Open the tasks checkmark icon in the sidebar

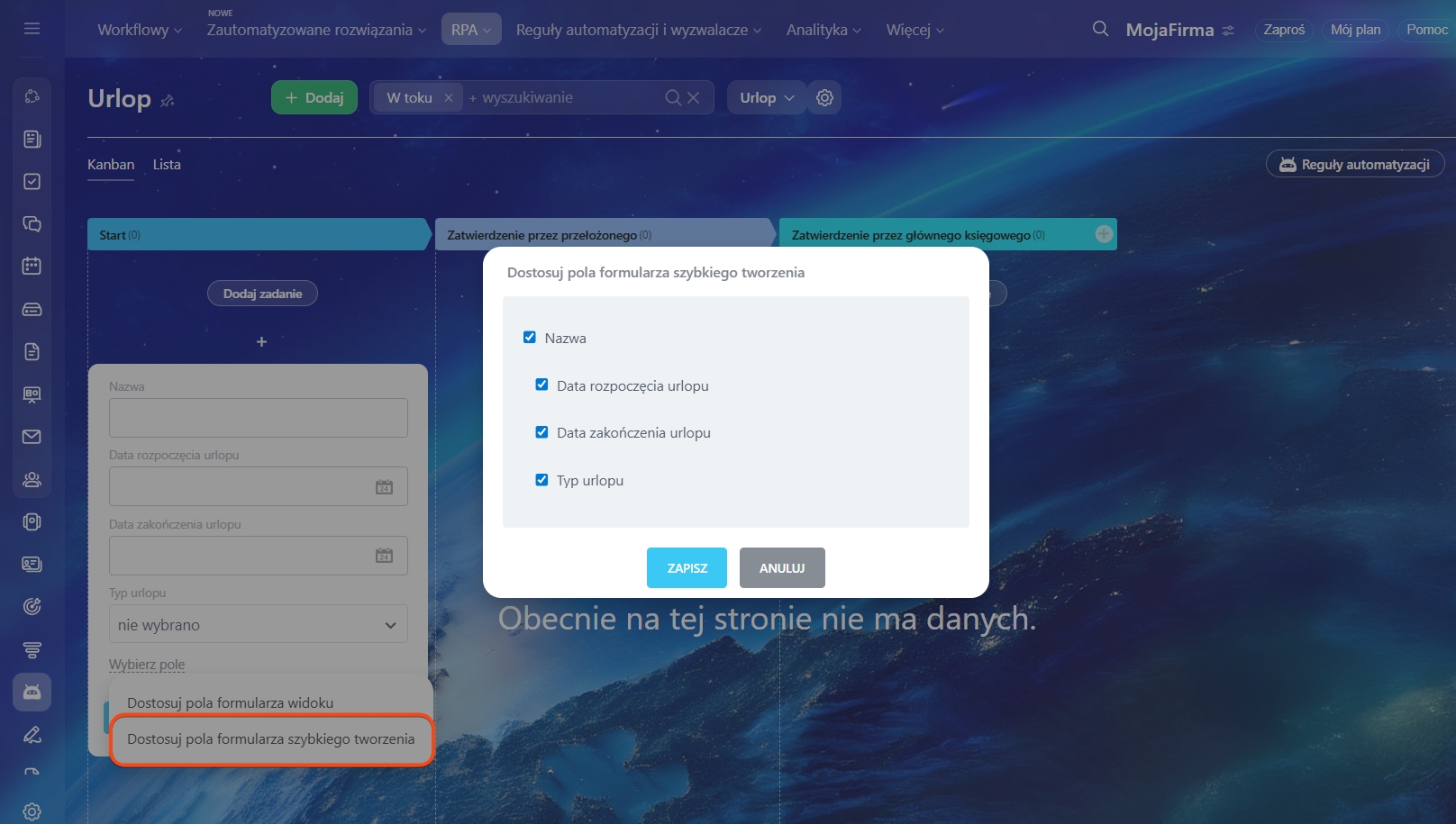(x=32, y=181)
